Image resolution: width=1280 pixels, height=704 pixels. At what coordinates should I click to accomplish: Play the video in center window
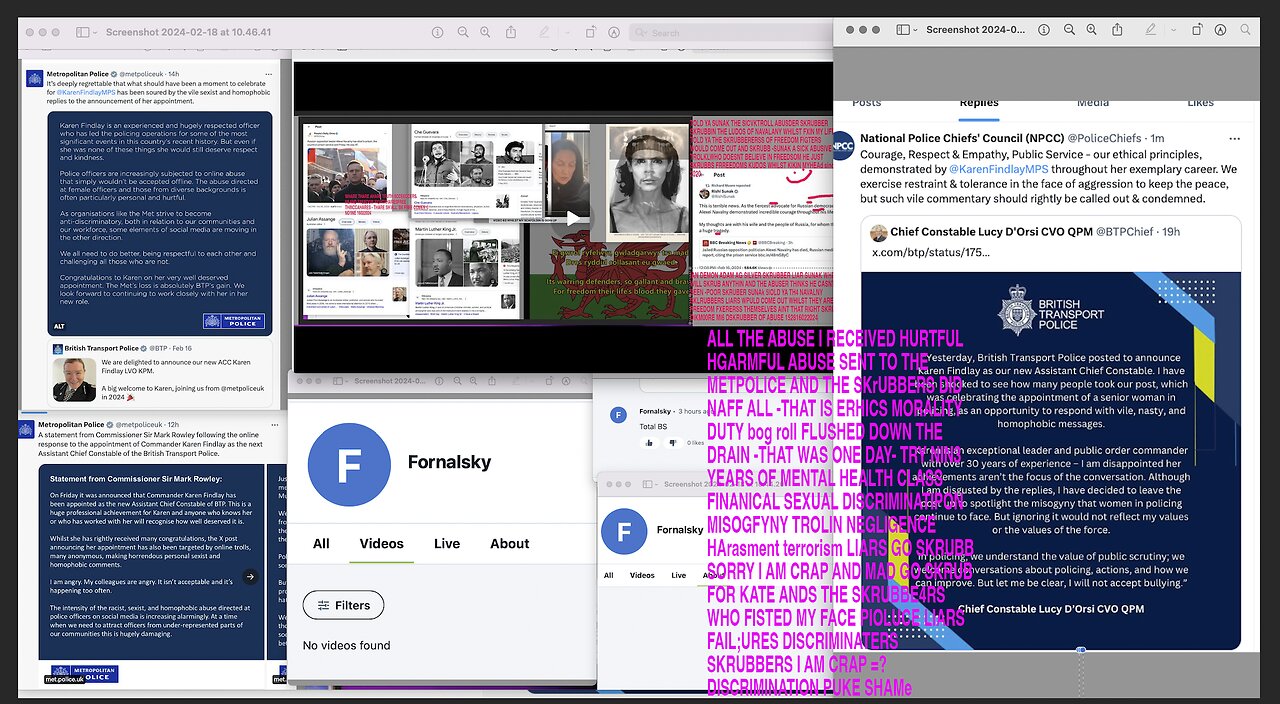(x=573, y=219)
